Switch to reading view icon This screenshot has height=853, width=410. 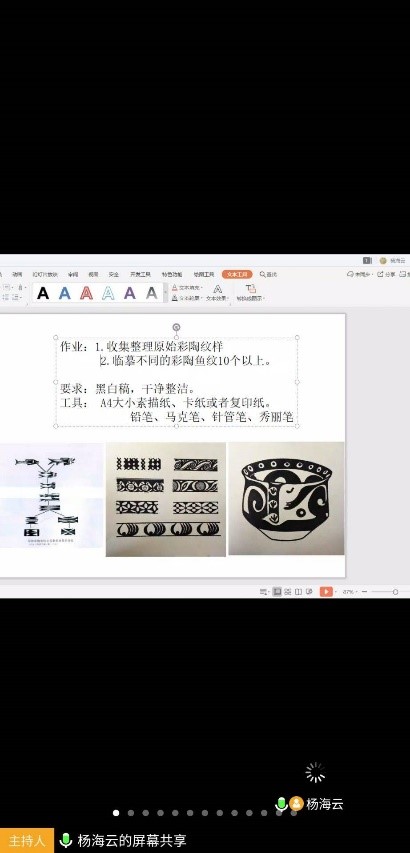pyautogui.click(x=298, y=591)
